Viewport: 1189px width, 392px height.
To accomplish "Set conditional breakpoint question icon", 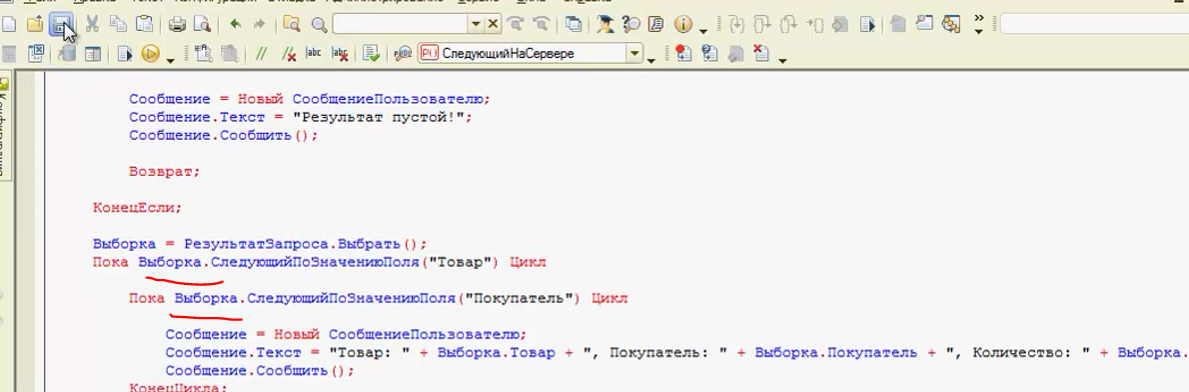I will (709, 54).
